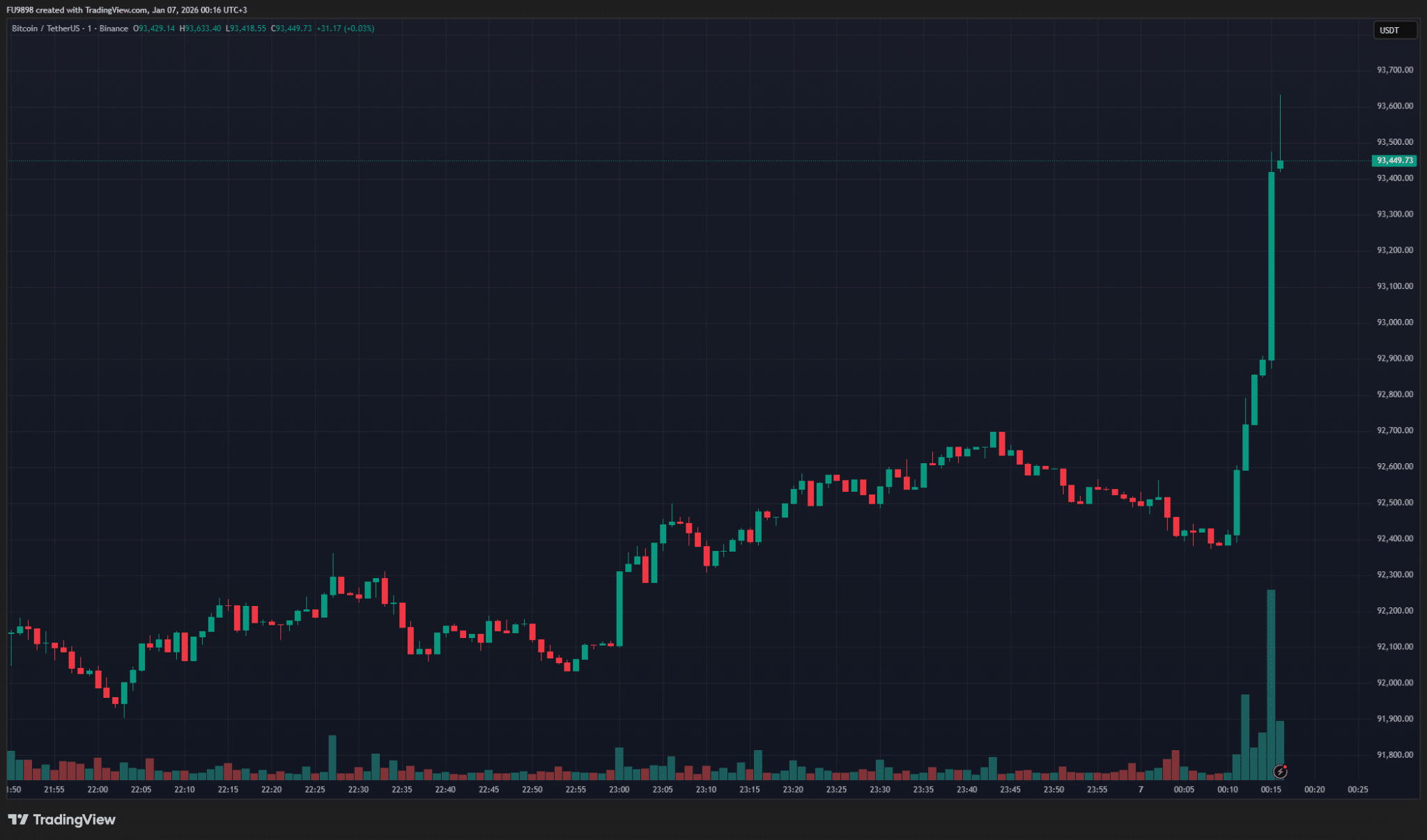Click the +31.17 (+0.03%) change value
Screen dimensions: 1427x840
coord(345,29)
